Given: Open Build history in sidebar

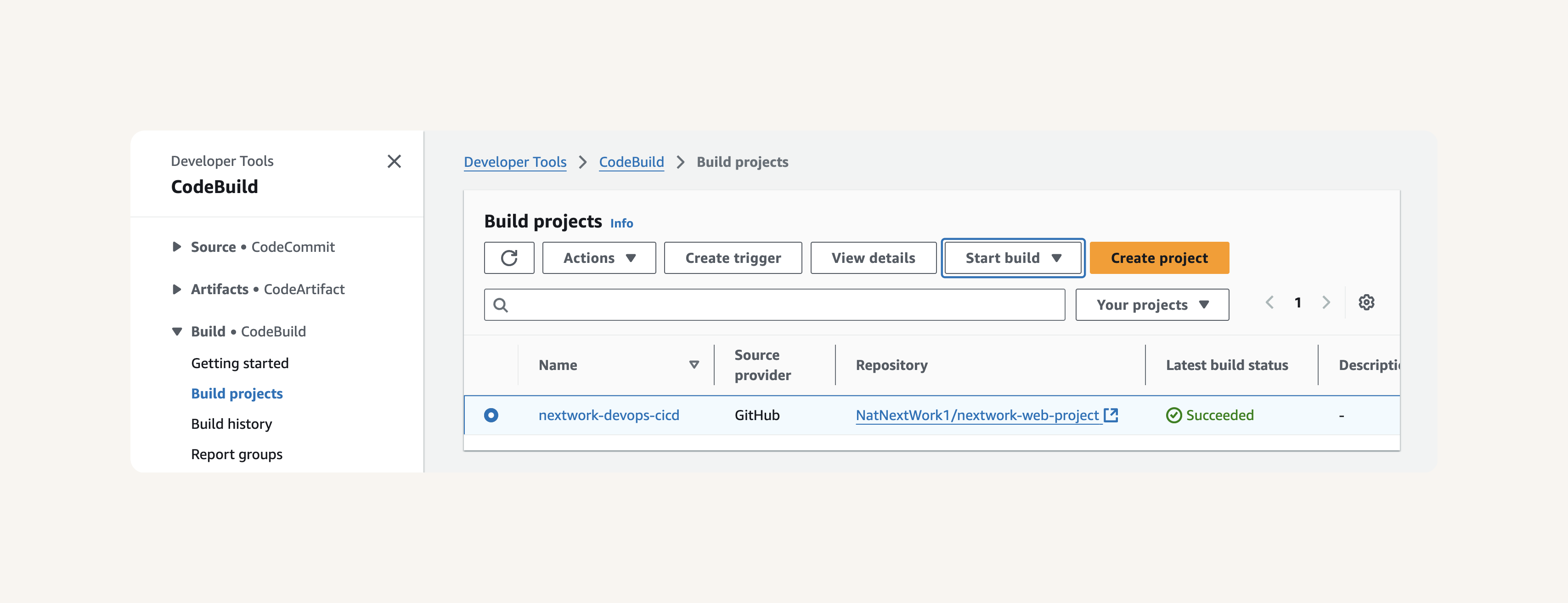Looking at the screenshot, I should tap(231, 424).
